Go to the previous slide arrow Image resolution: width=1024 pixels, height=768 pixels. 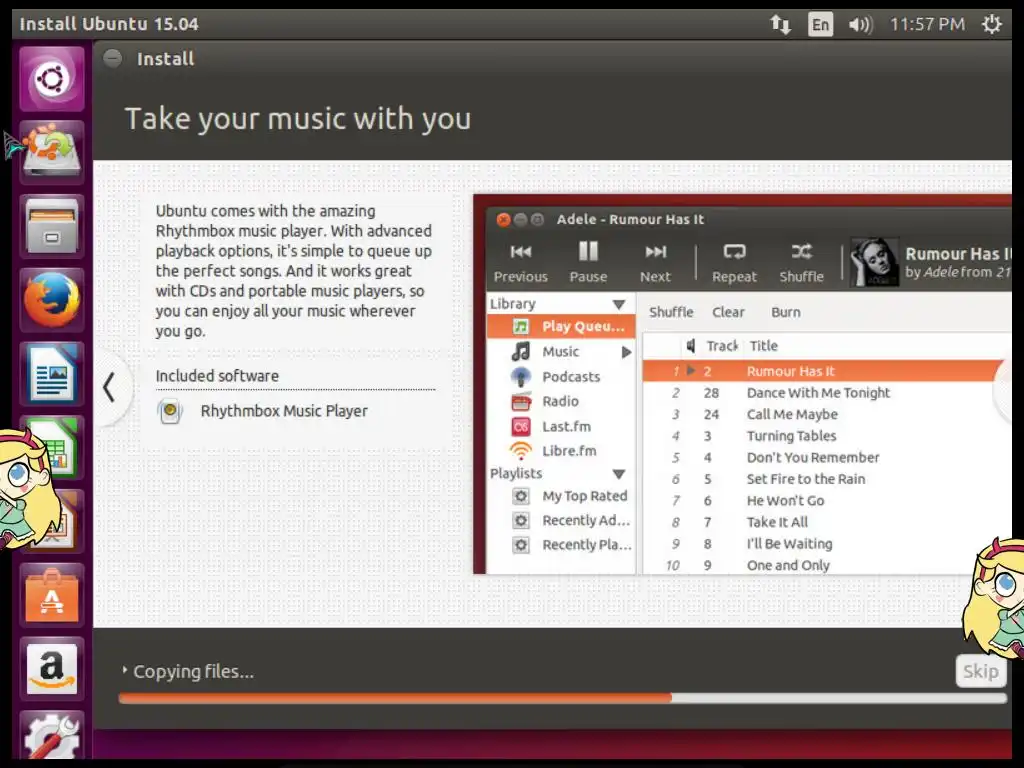[x=109, y=387]
